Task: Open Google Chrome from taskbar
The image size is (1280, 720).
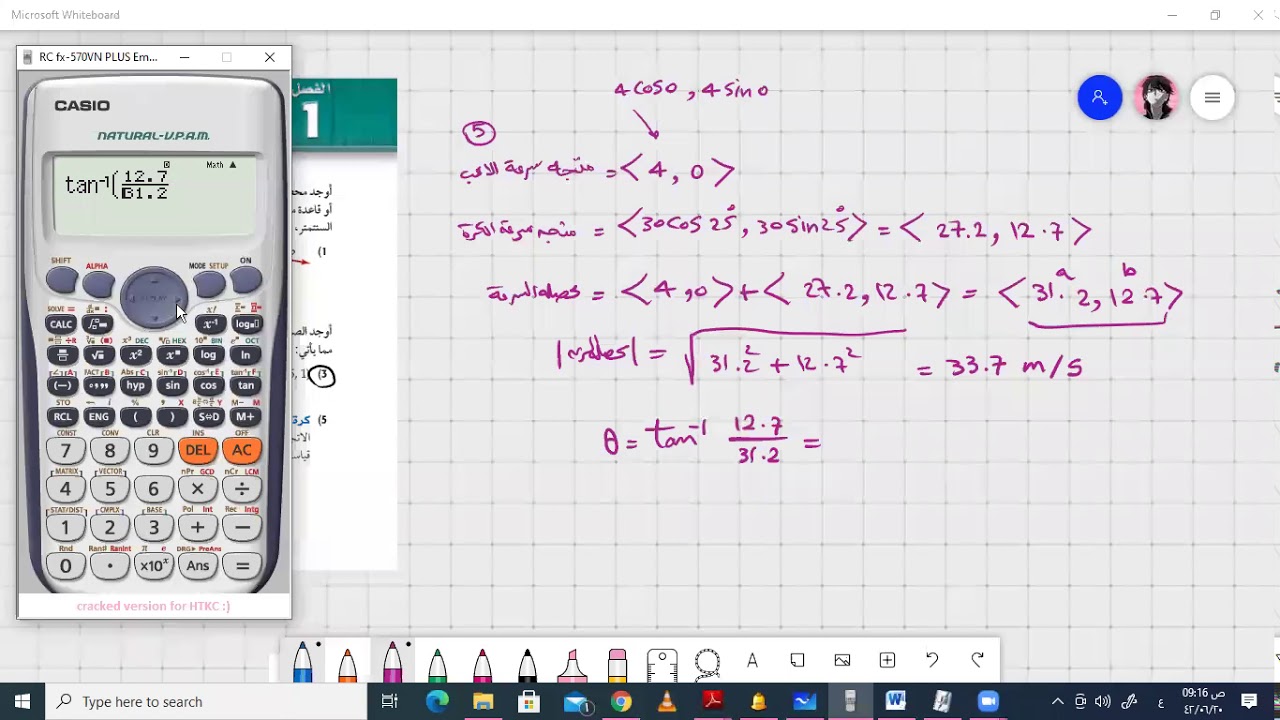Action: (x=621, y=702)
